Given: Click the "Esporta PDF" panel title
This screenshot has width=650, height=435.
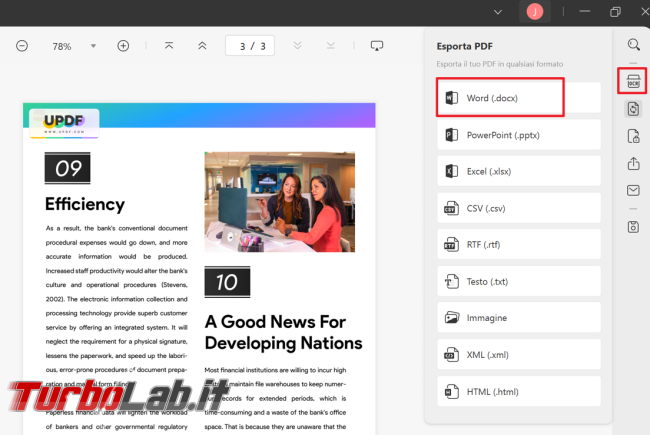Looking at the screenshot, I should (465, 46).
